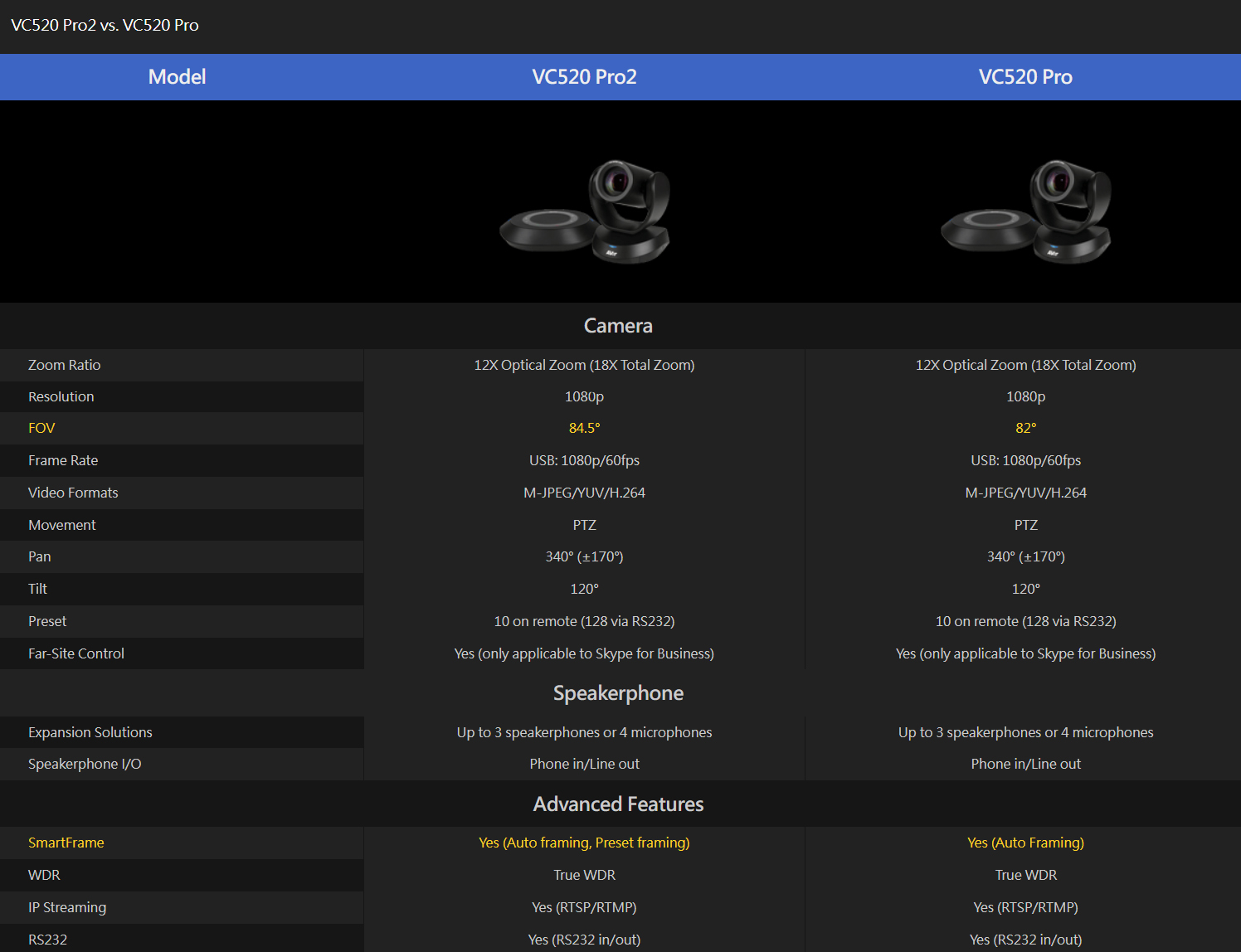Click VC520 Pro2 'PTZ' movement cell

584,525
